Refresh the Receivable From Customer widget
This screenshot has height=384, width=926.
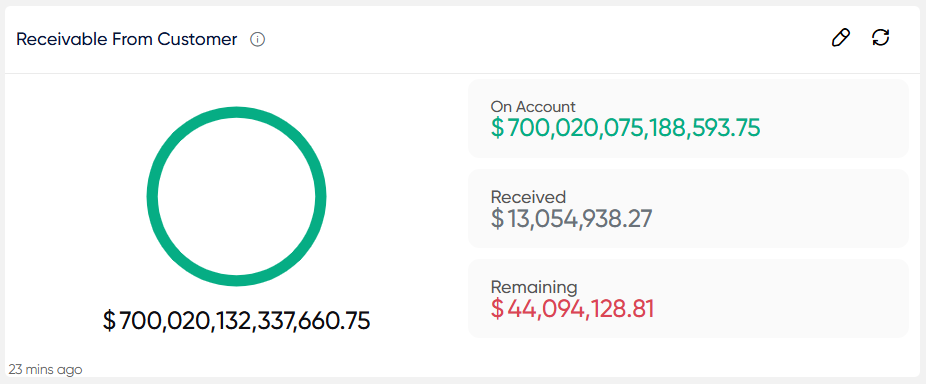(x=881, y=38)
